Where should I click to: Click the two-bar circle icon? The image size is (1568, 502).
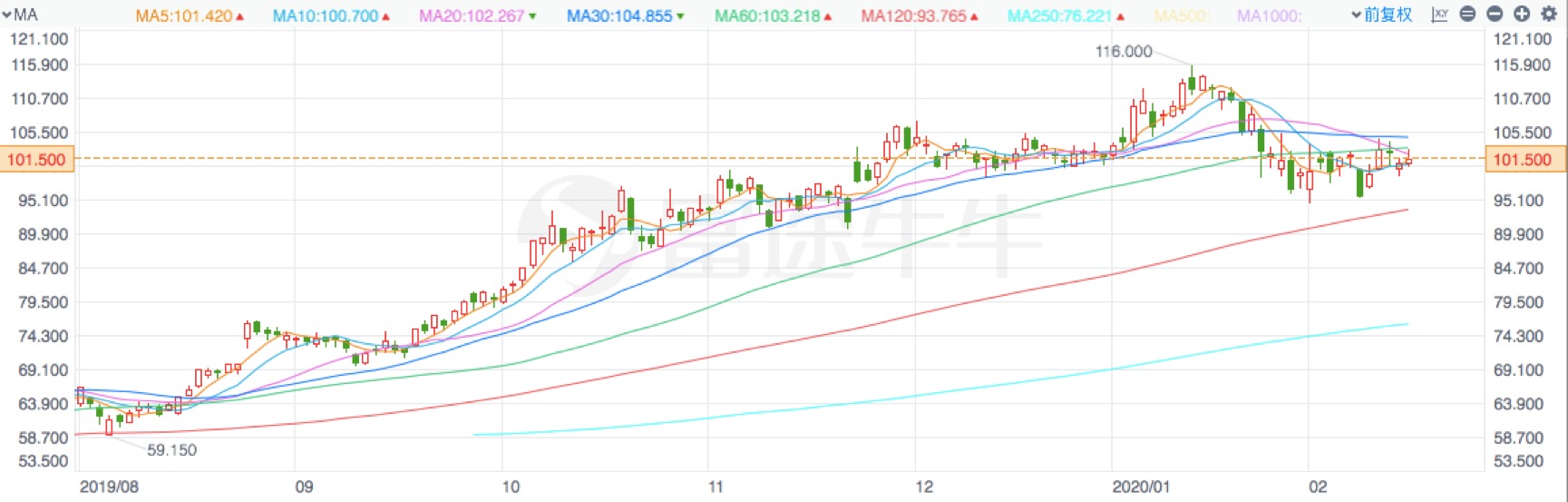click(1467, 15)
